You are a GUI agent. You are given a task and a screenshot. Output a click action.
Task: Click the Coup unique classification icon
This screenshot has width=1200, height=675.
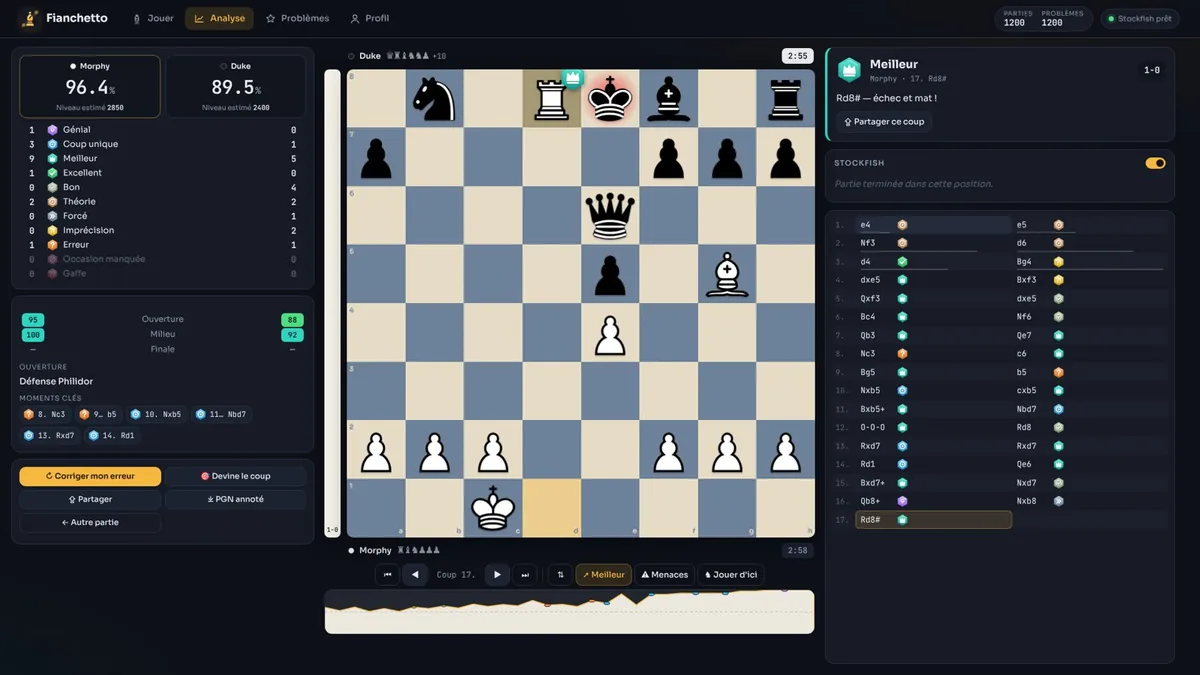pos(52,144)
